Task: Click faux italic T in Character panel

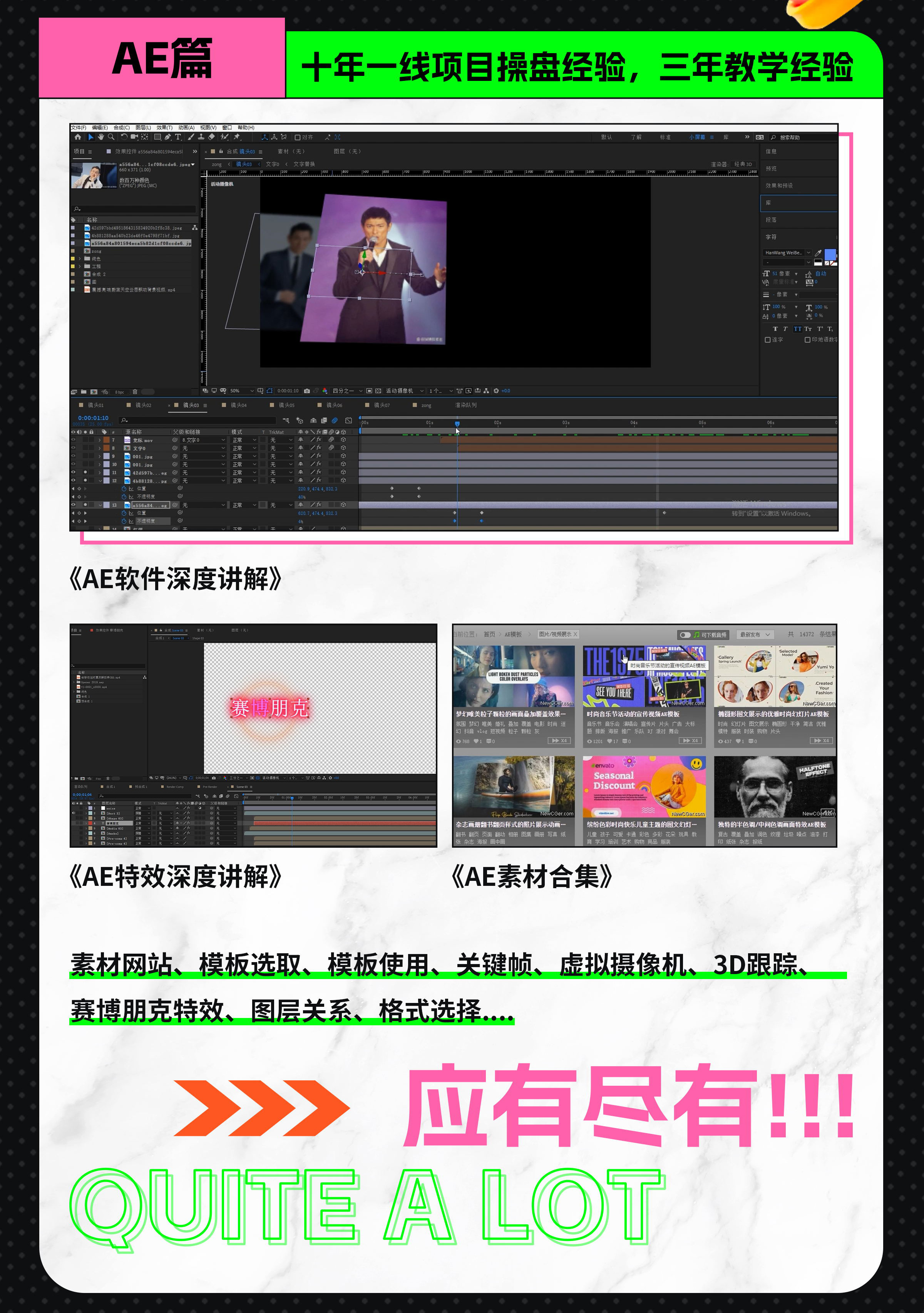Action: tap(785, 329)
